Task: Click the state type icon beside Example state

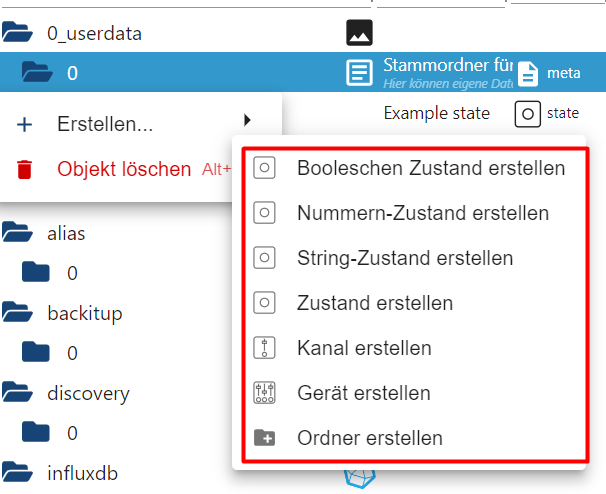Action: tap(528, 114)
